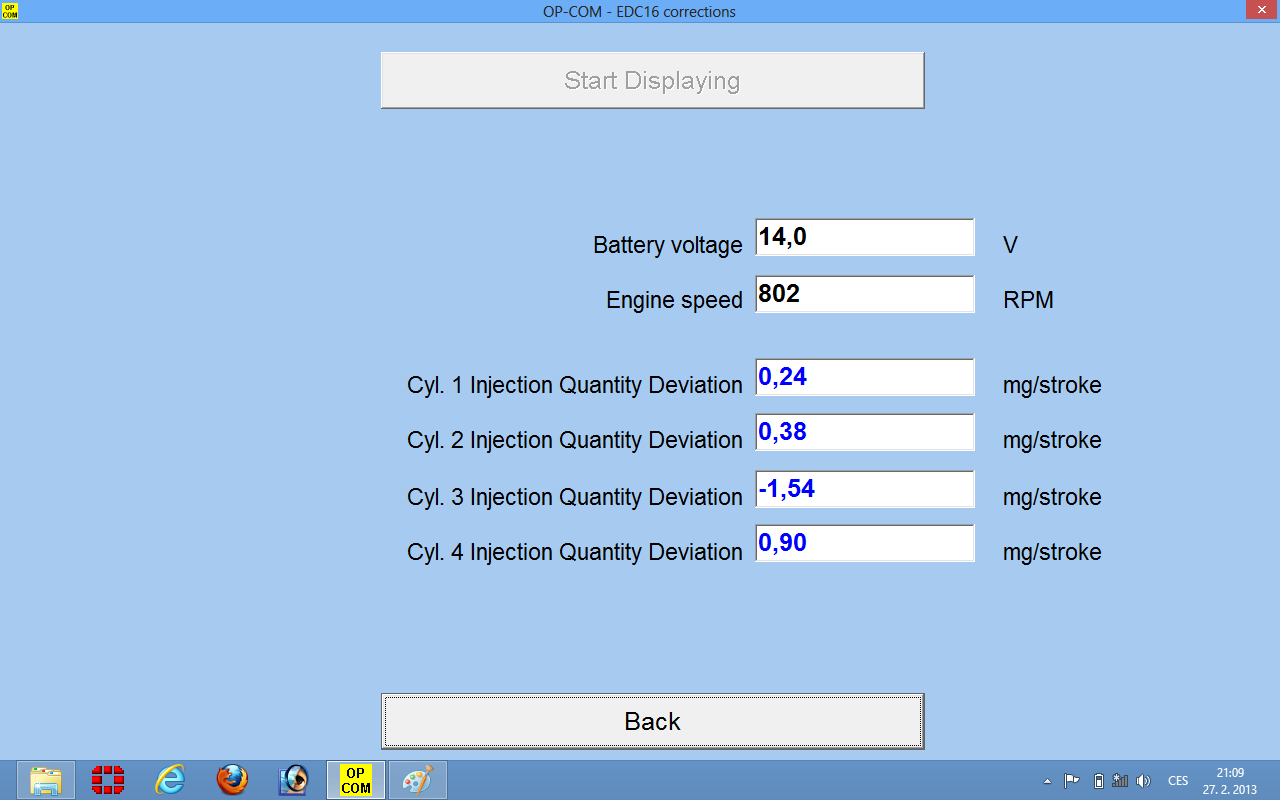Click the red grid icon on the taskbar
The image size is (1280, 800).
pyautogui.click(x=108, y=780)
